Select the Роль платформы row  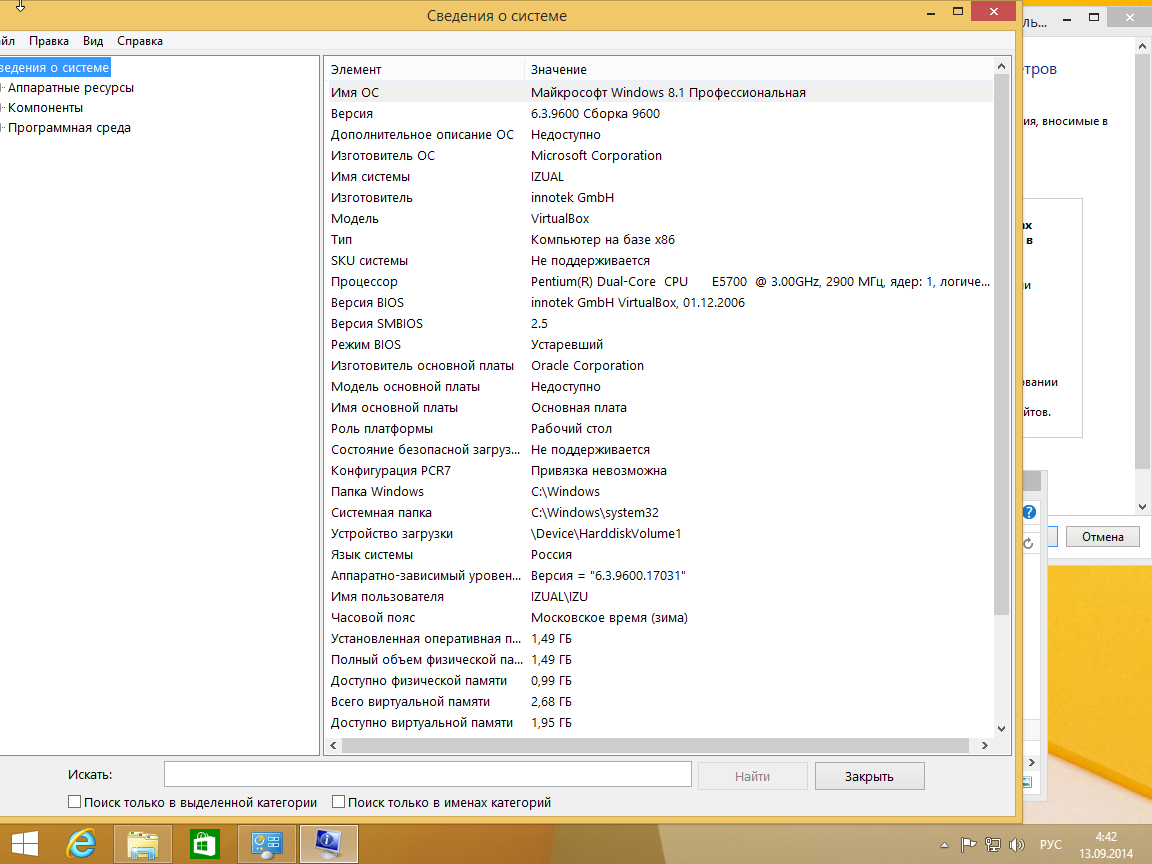click(658, 429)
